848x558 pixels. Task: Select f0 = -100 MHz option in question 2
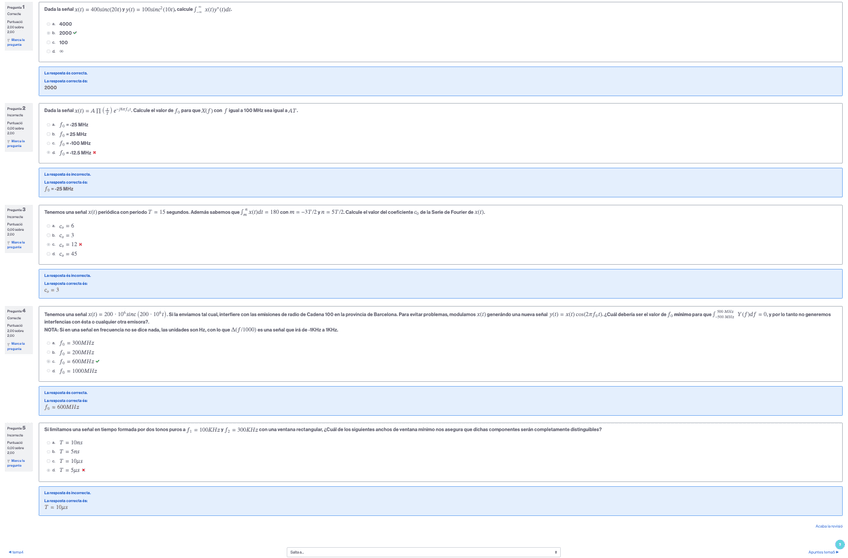48,143
